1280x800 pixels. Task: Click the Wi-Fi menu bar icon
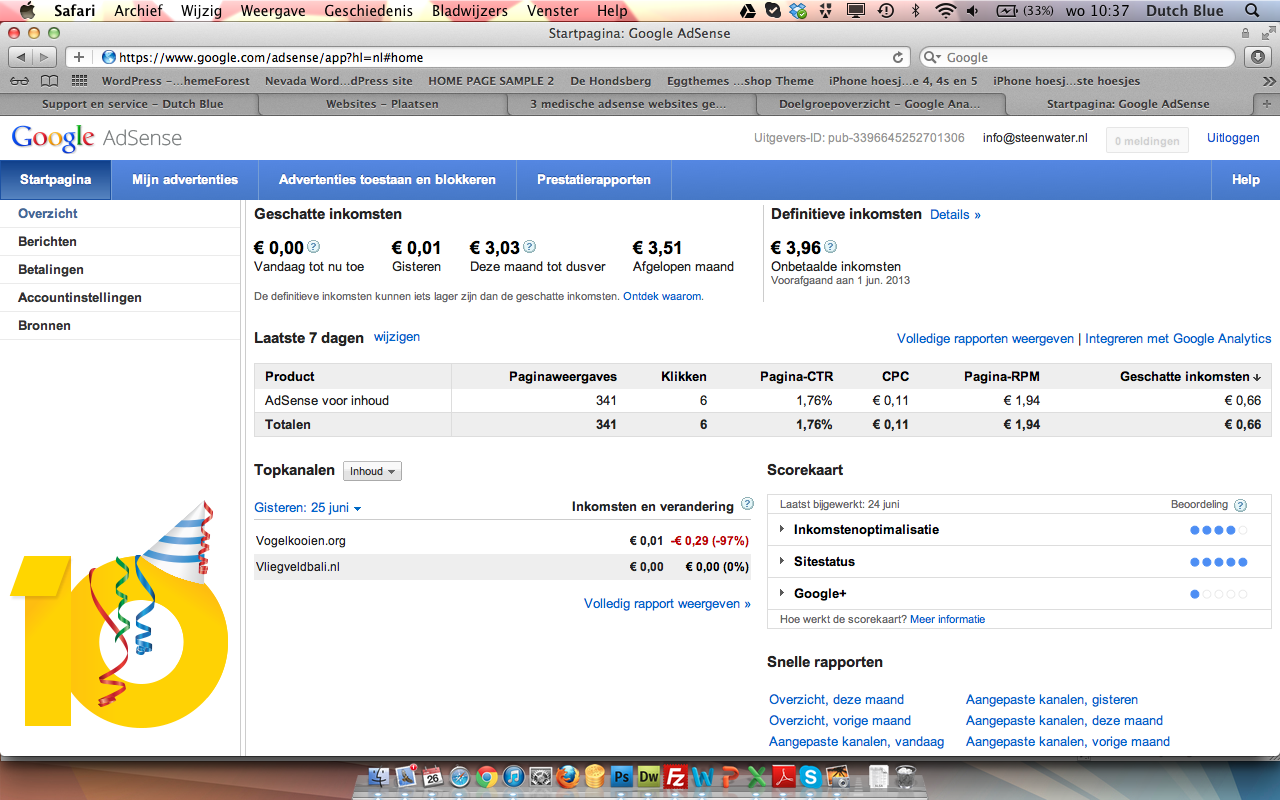click(946, 11)
